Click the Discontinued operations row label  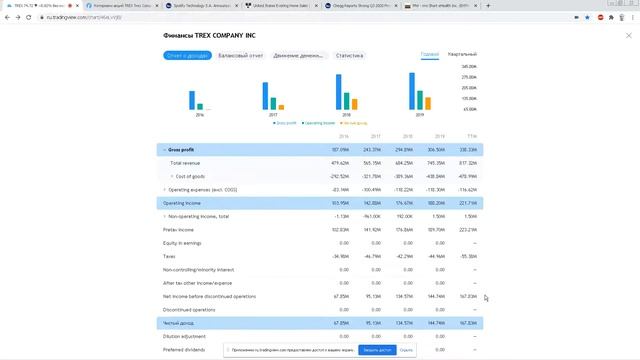tap(189, 310)
